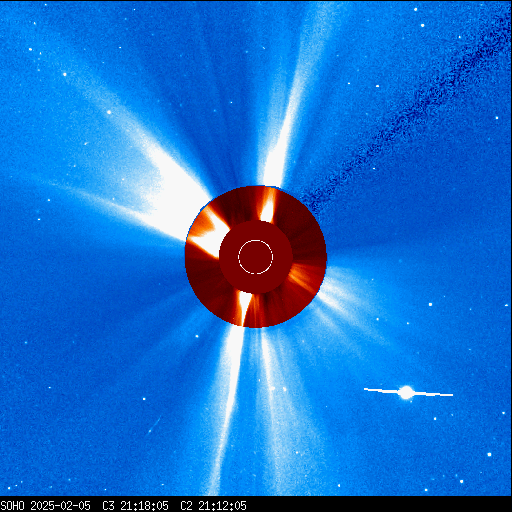Select the bright planet with horizontal streak

click(407, 392)
